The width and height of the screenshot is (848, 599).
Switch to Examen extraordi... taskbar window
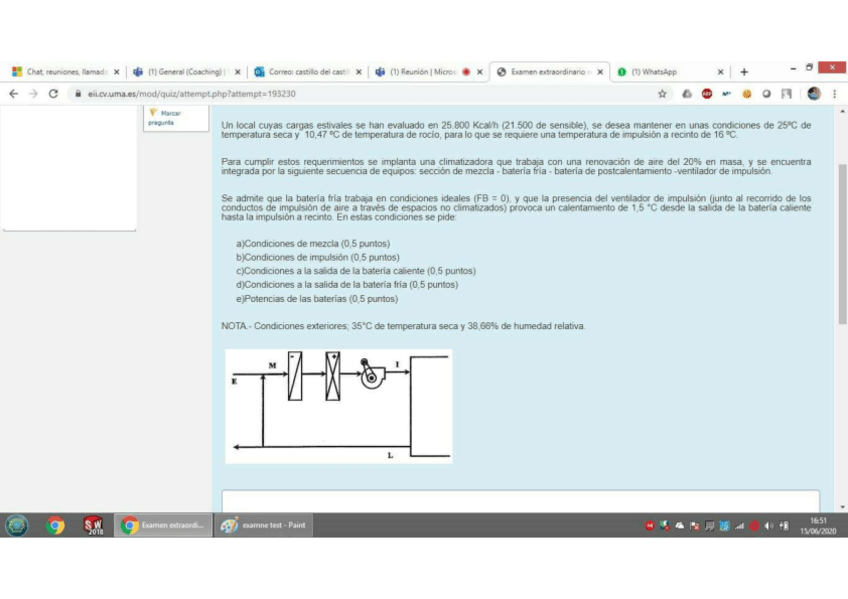(x=163, y=525)
